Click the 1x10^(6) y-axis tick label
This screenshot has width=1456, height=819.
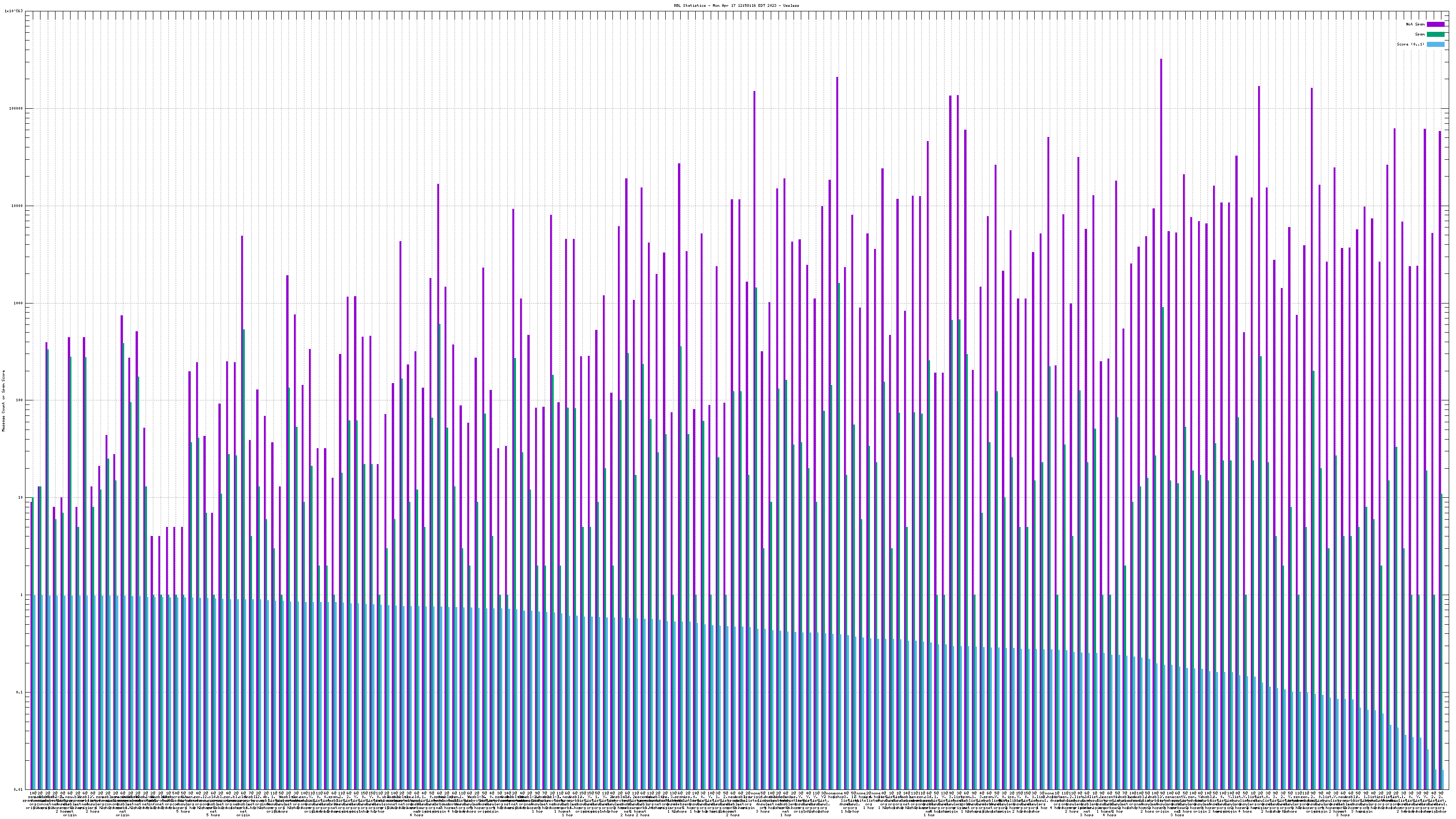coord(14,11)
